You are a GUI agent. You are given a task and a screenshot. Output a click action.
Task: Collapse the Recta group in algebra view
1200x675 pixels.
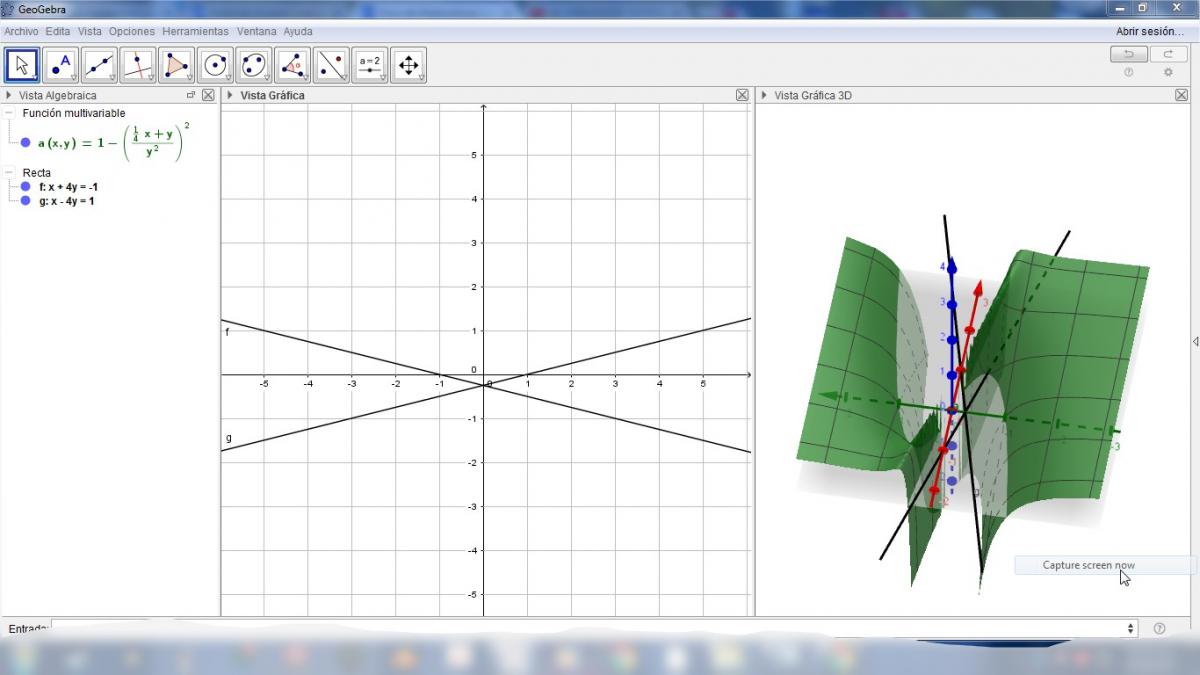pyautogui.click(x=9, y=173)
